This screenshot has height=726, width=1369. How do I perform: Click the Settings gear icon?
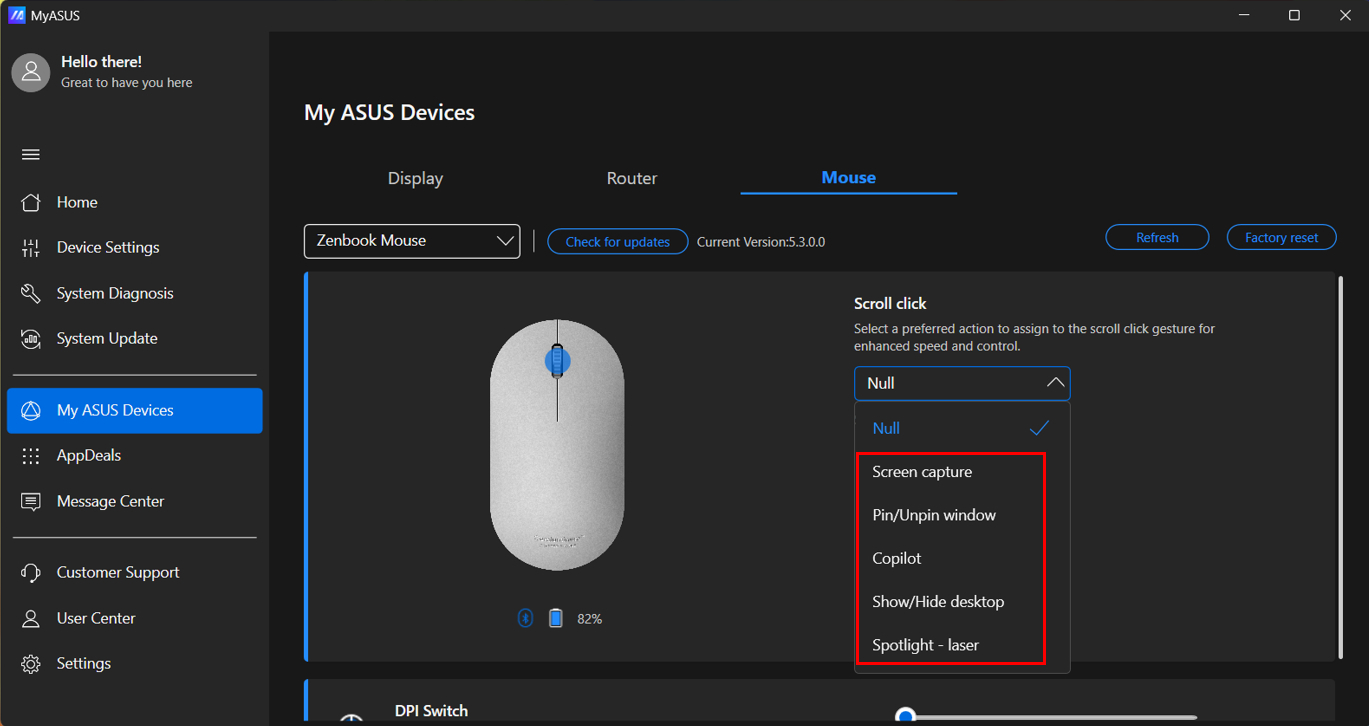click(31, 664)
